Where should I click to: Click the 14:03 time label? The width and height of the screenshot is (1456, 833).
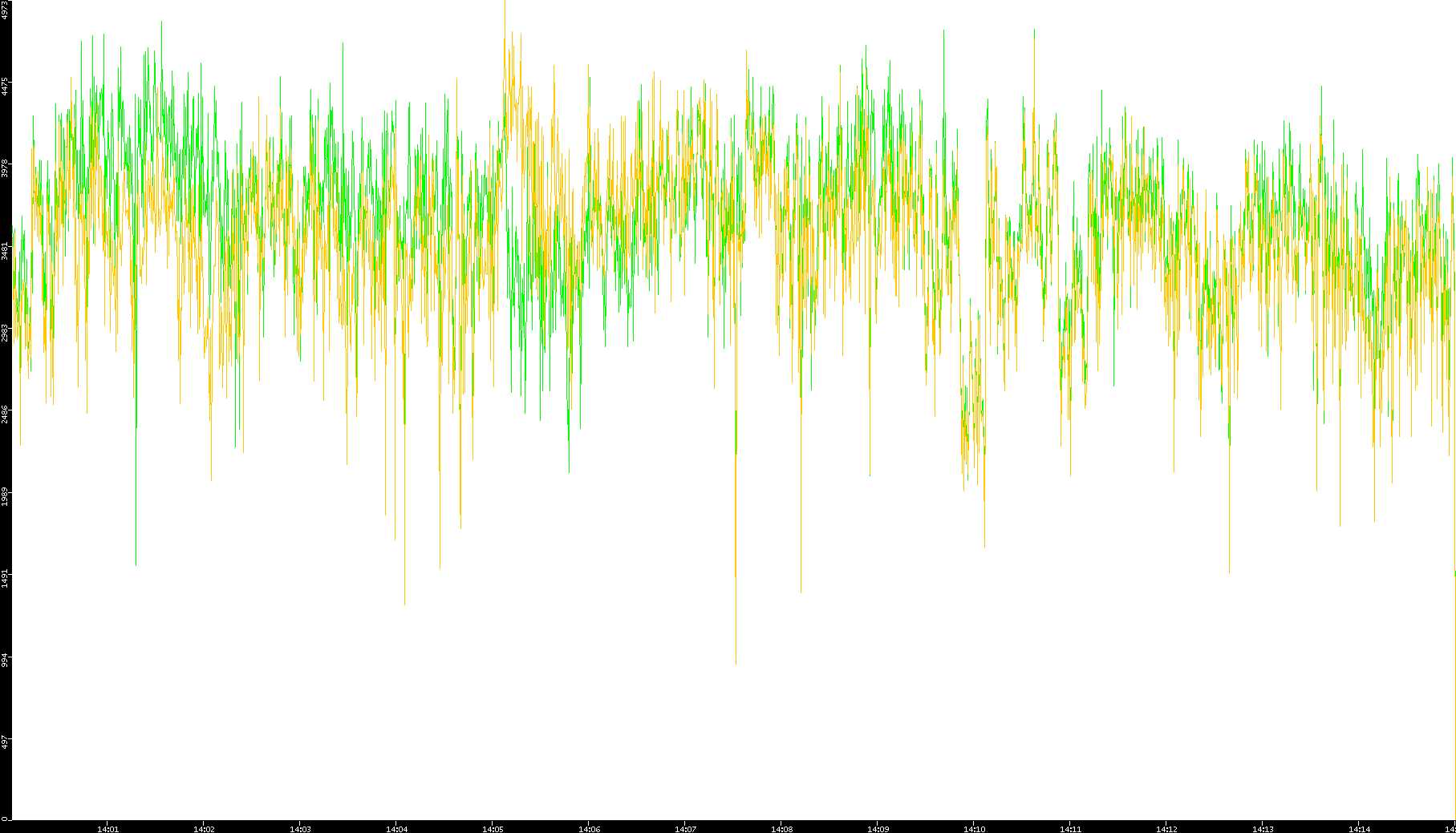pyautogui.click(x=300, y=829)
